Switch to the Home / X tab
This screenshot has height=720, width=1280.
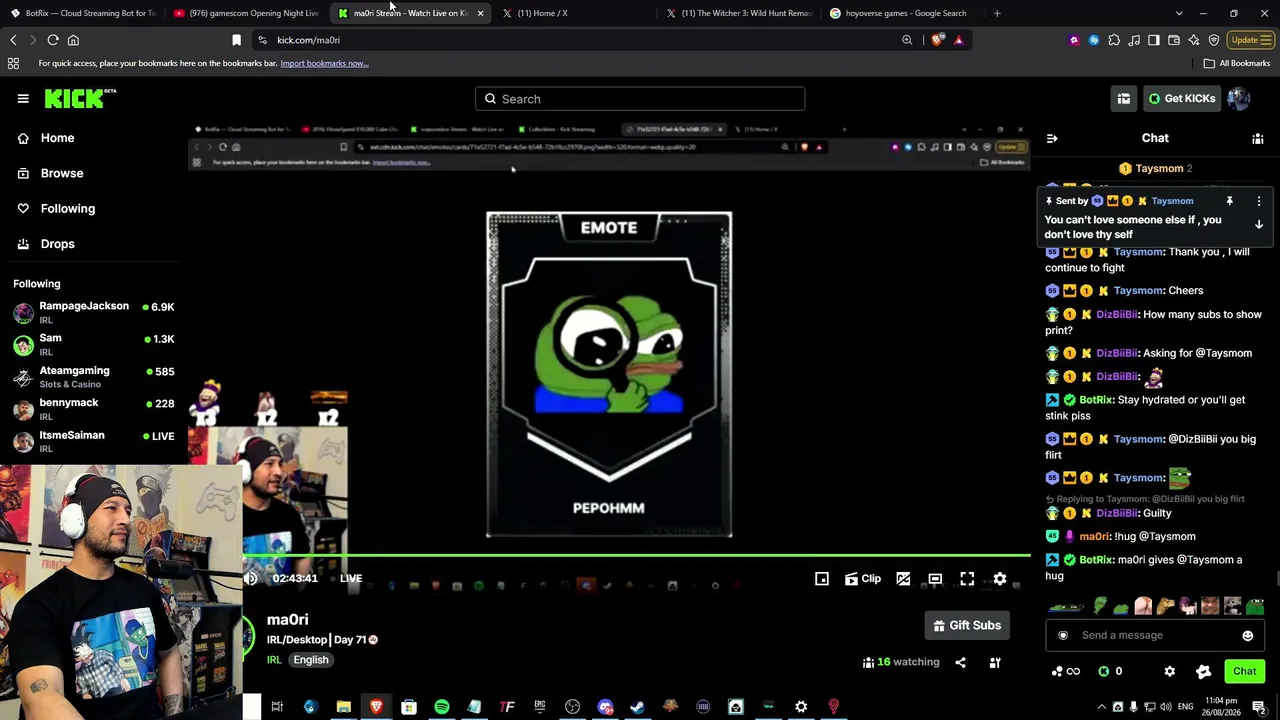[575, 13]
